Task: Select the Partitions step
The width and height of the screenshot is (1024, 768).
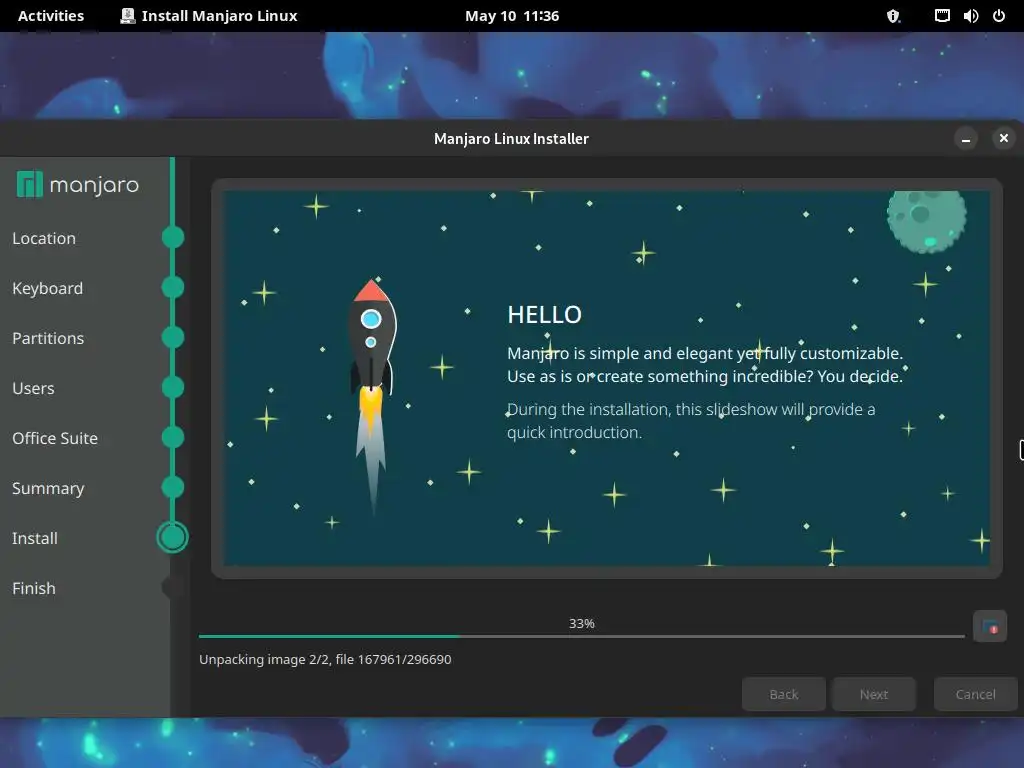Action: (48, 338)
